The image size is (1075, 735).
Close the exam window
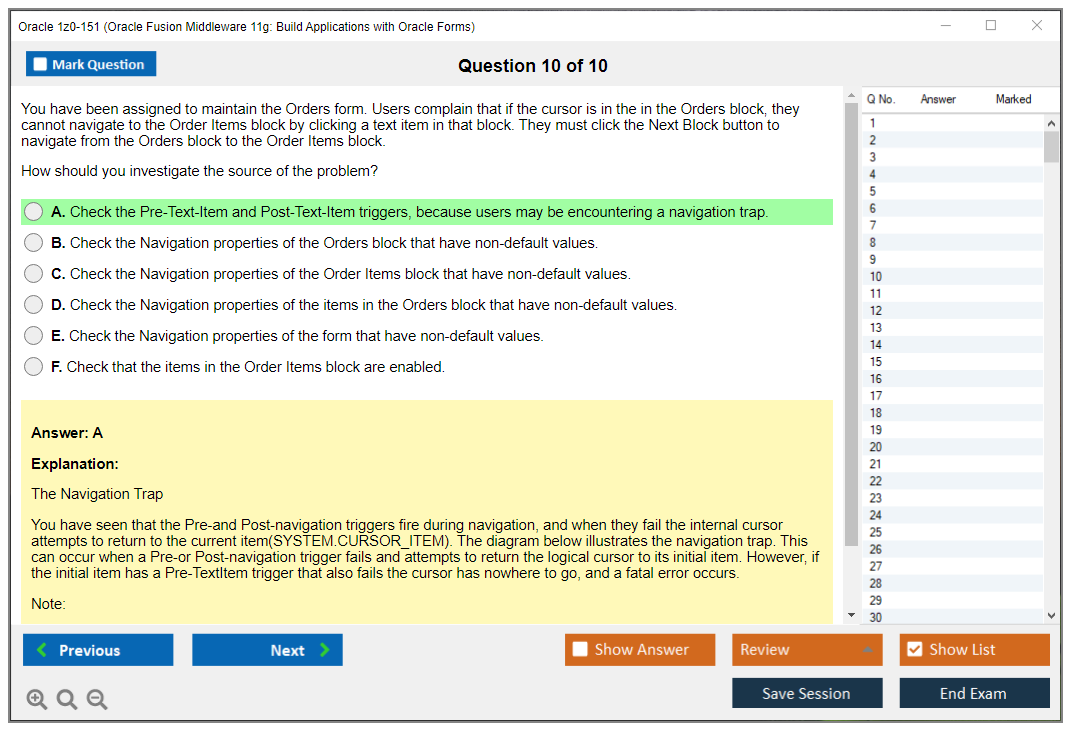click(1036, 26)
